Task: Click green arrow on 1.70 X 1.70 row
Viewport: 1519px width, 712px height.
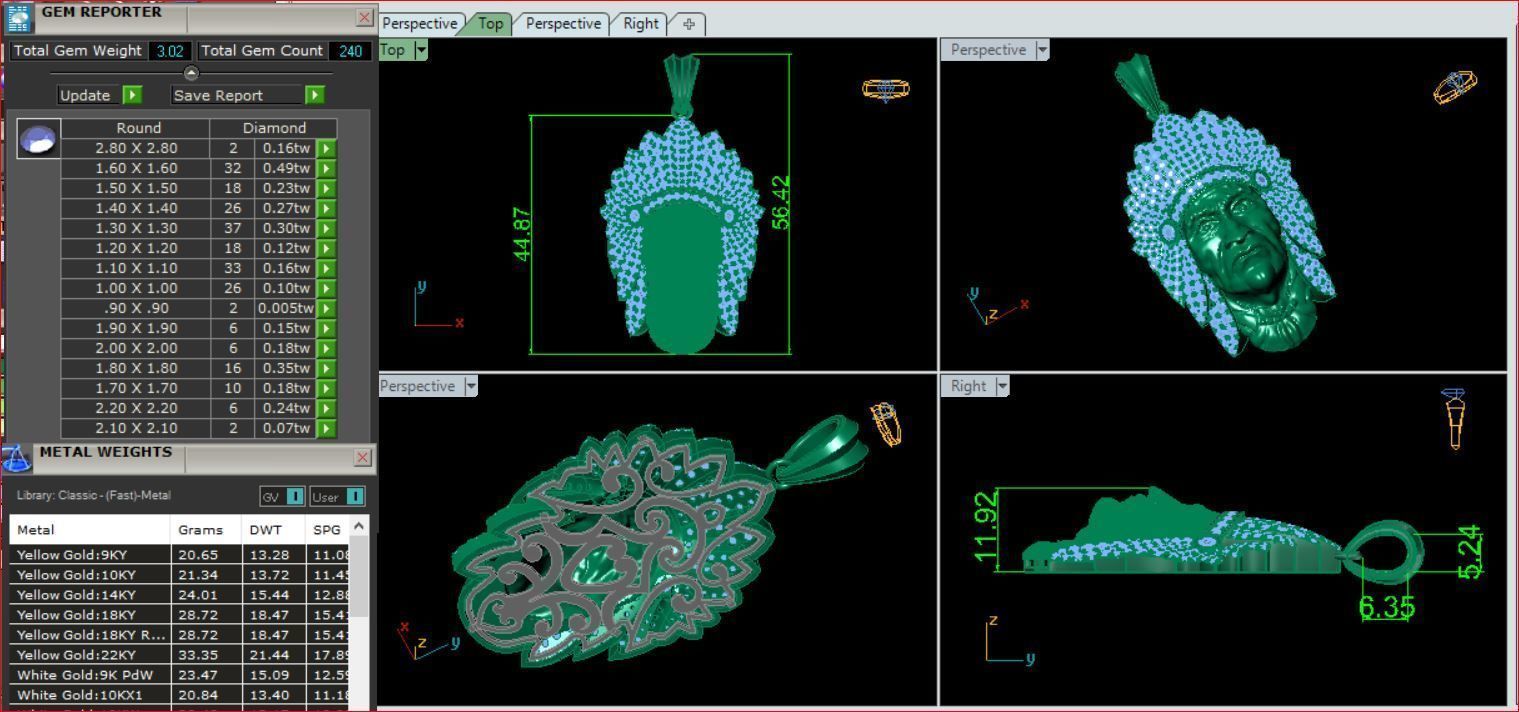Action: tap(326, 388)
